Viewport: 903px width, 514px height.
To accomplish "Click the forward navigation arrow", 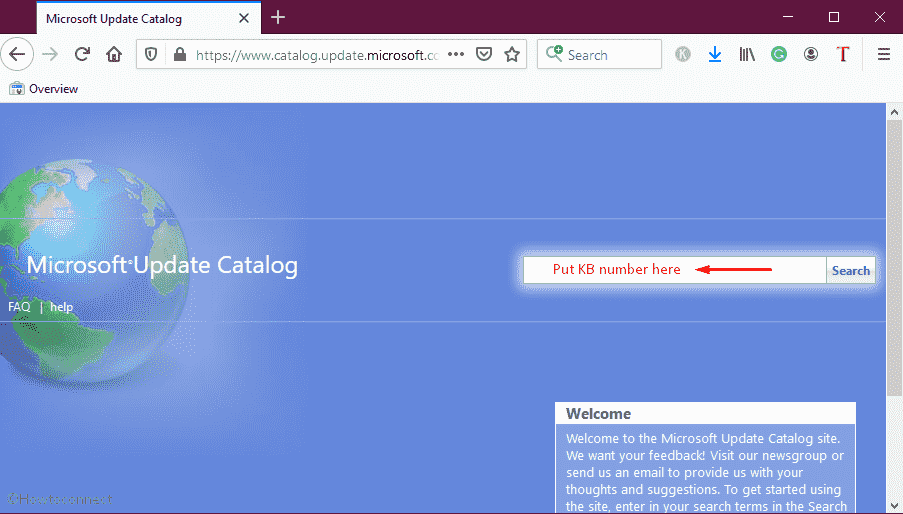I will [x=50, y=55].
